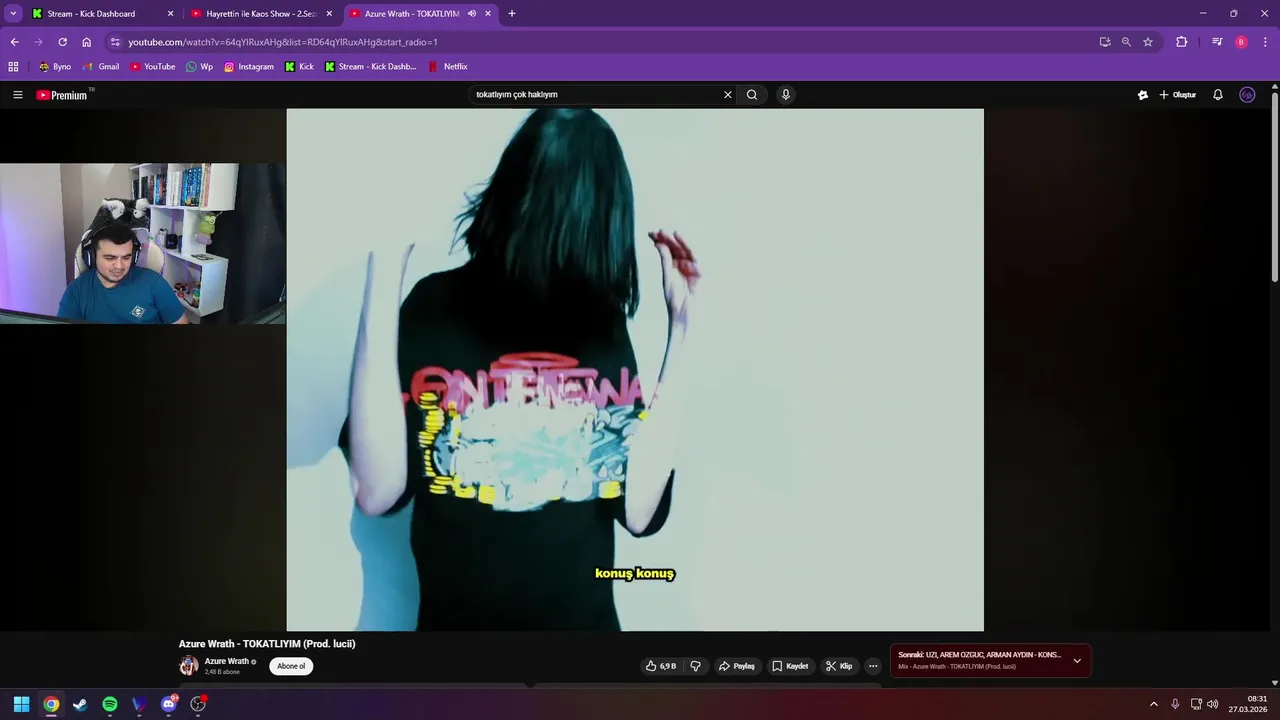The image size is (1280, 720).
Task: Open the taskbar volume speaker icon
Action: pyautogui.click(x=1213, y=704)
